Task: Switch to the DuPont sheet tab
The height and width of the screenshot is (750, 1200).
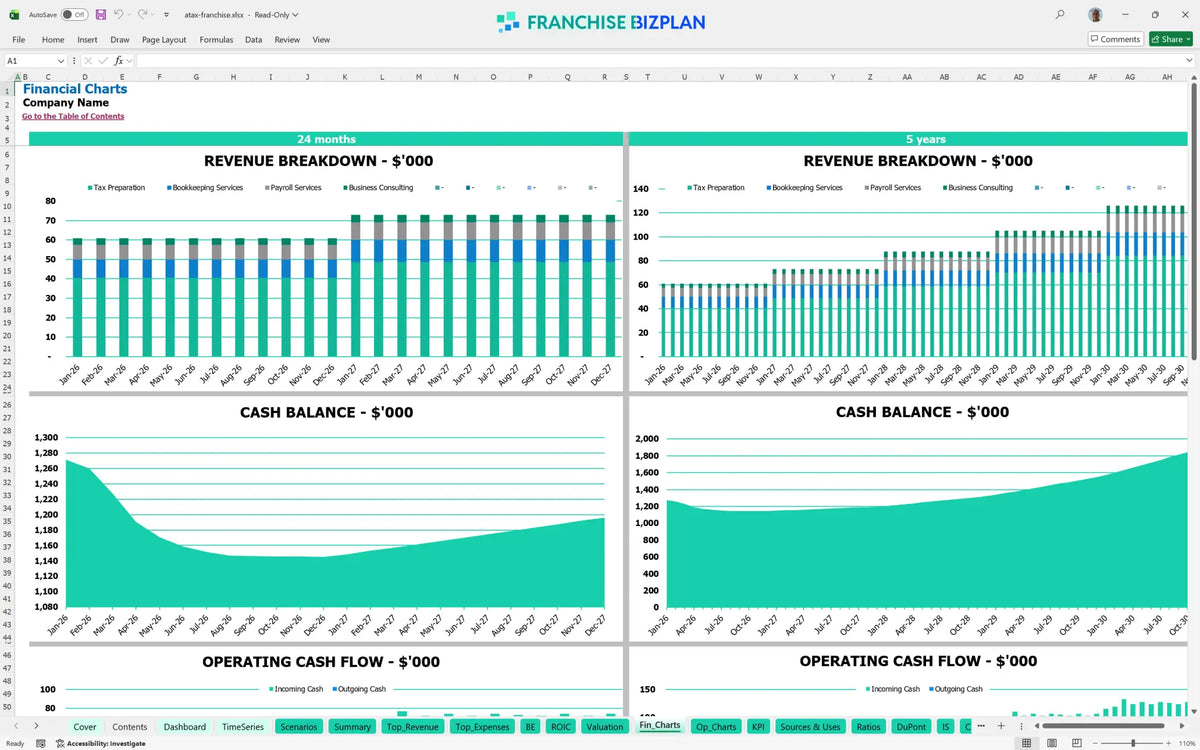Action: point(911,727)
